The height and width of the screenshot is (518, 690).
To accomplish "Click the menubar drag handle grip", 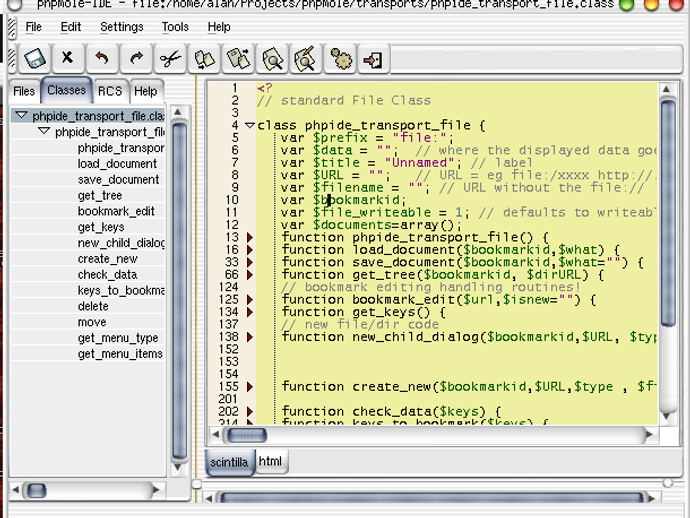I will pyautogui.click(x=12, y=28).
